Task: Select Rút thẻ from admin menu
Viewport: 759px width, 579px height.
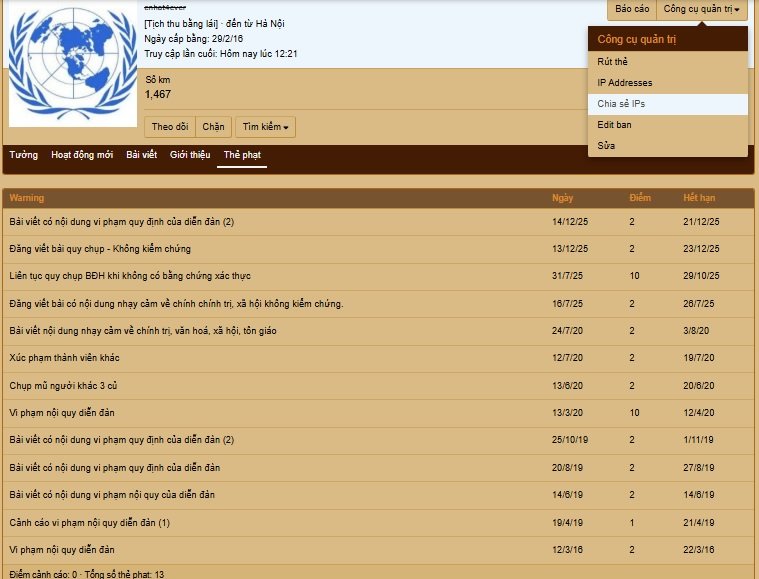Action: [x=668, y=61]
